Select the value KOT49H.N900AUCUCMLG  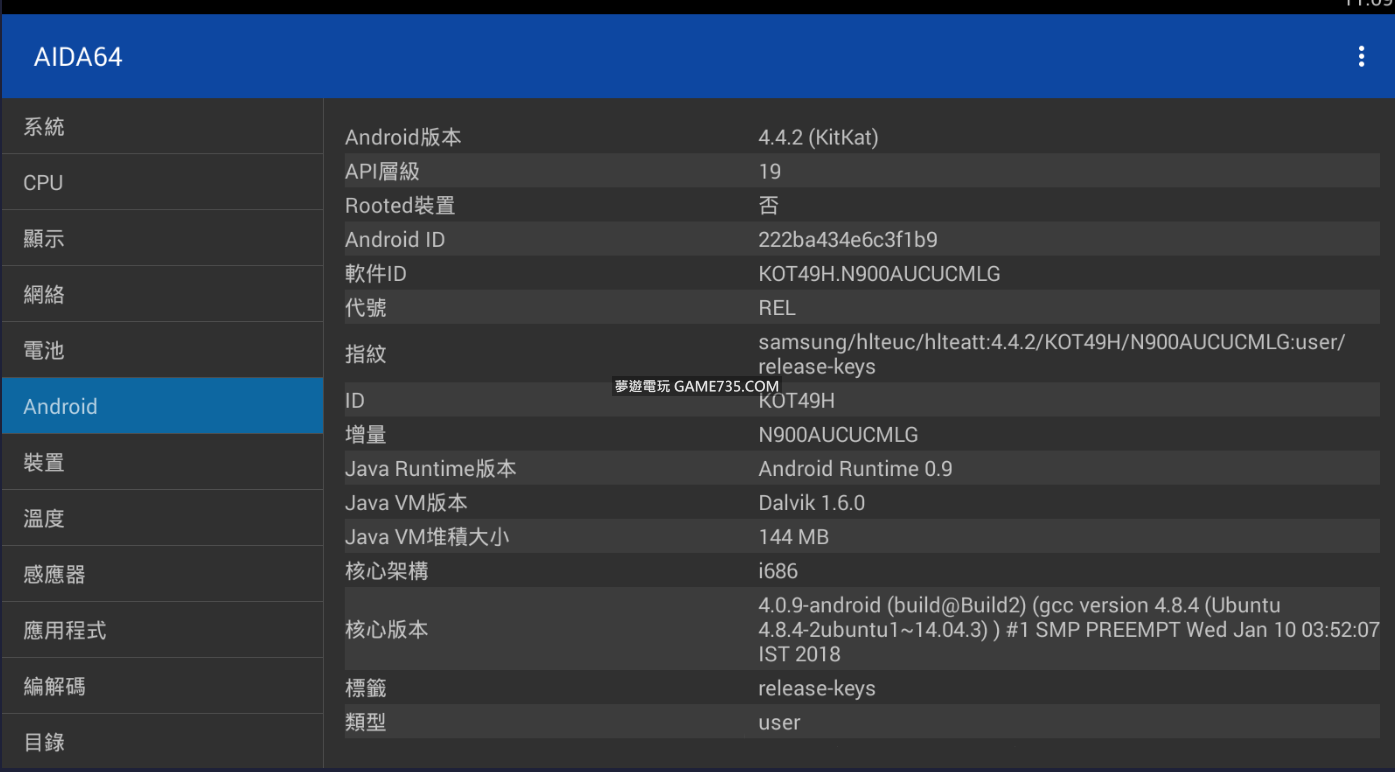point(879,273)
